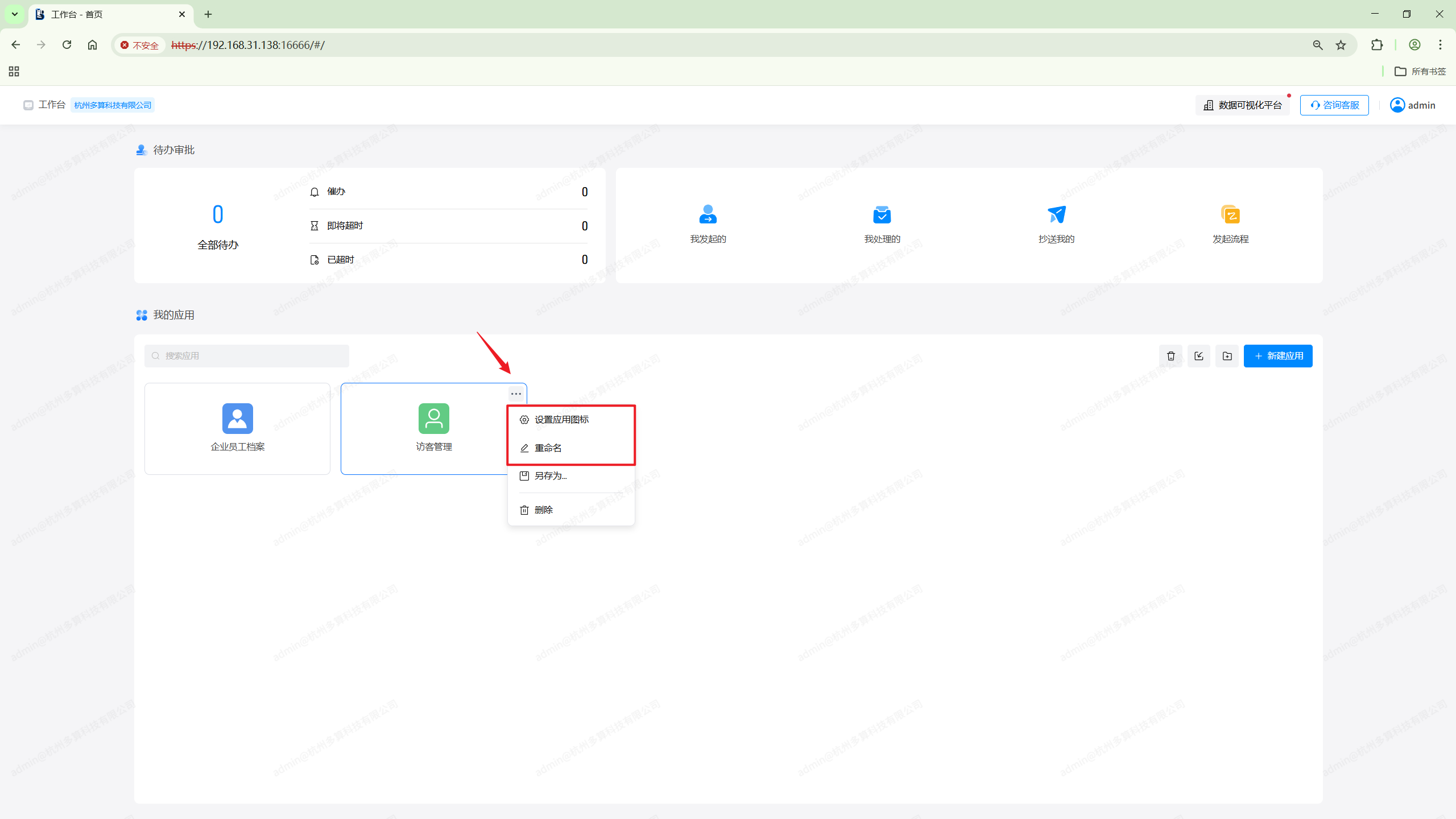
Task: Click the 新建应用 button
Action: [1277, 356]
